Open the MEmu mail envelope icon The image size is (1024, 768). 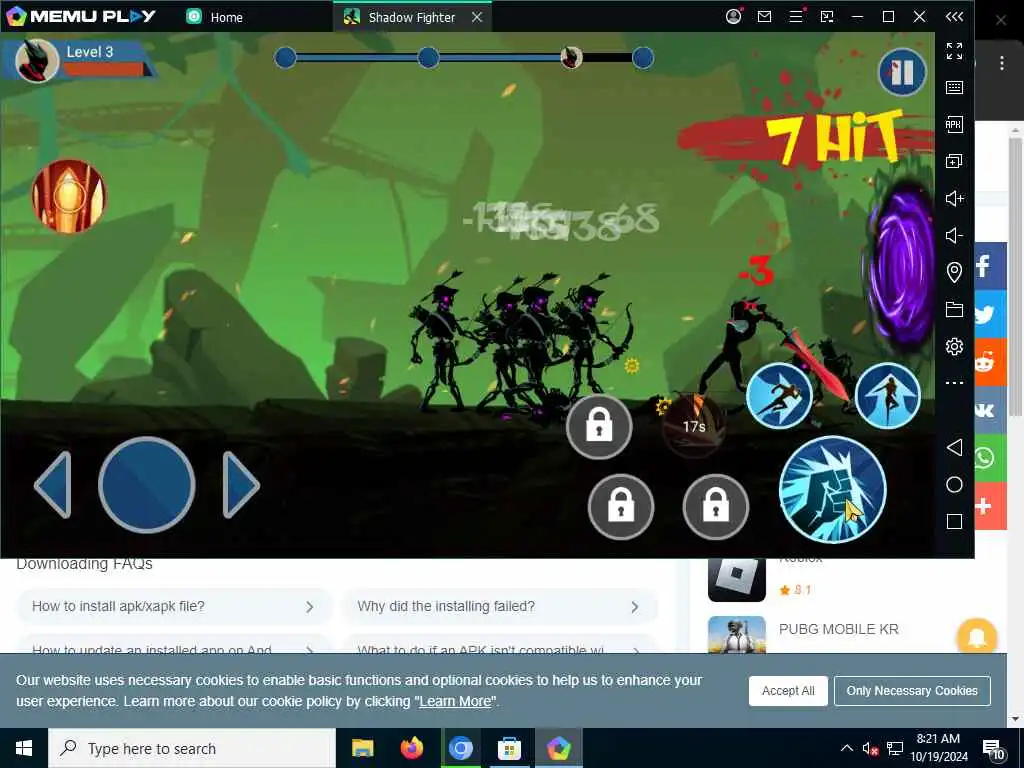click(764, 16)
